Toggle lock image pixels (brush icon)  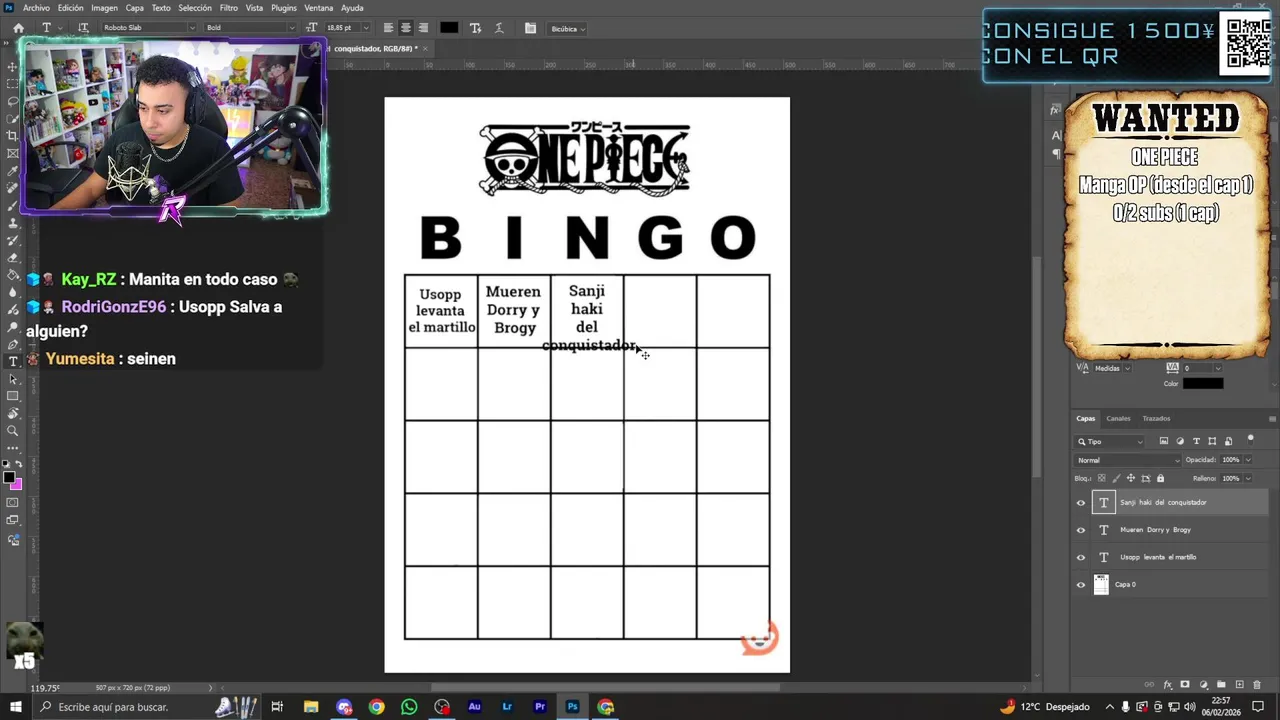1116,478
